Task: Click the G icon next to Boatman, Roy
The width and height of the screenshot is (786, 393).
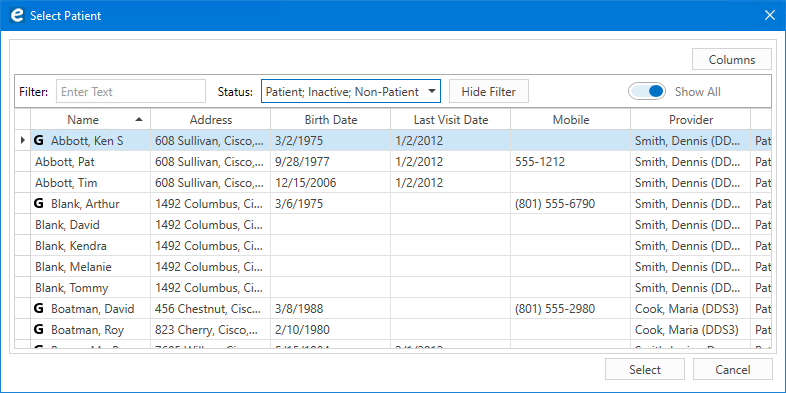Action: pos(39,330)
